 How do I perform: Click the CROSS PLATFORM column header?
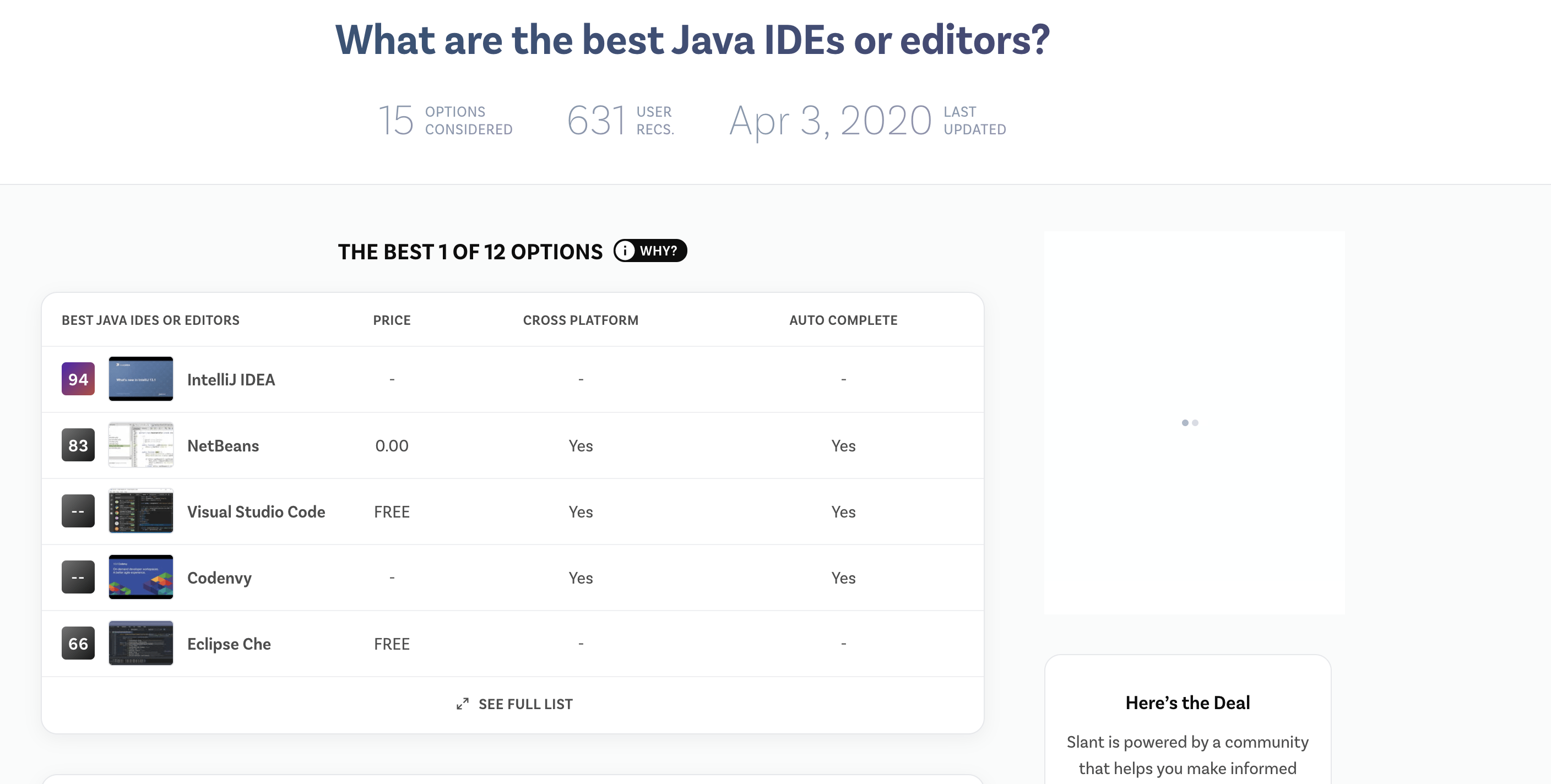(581, 320)
